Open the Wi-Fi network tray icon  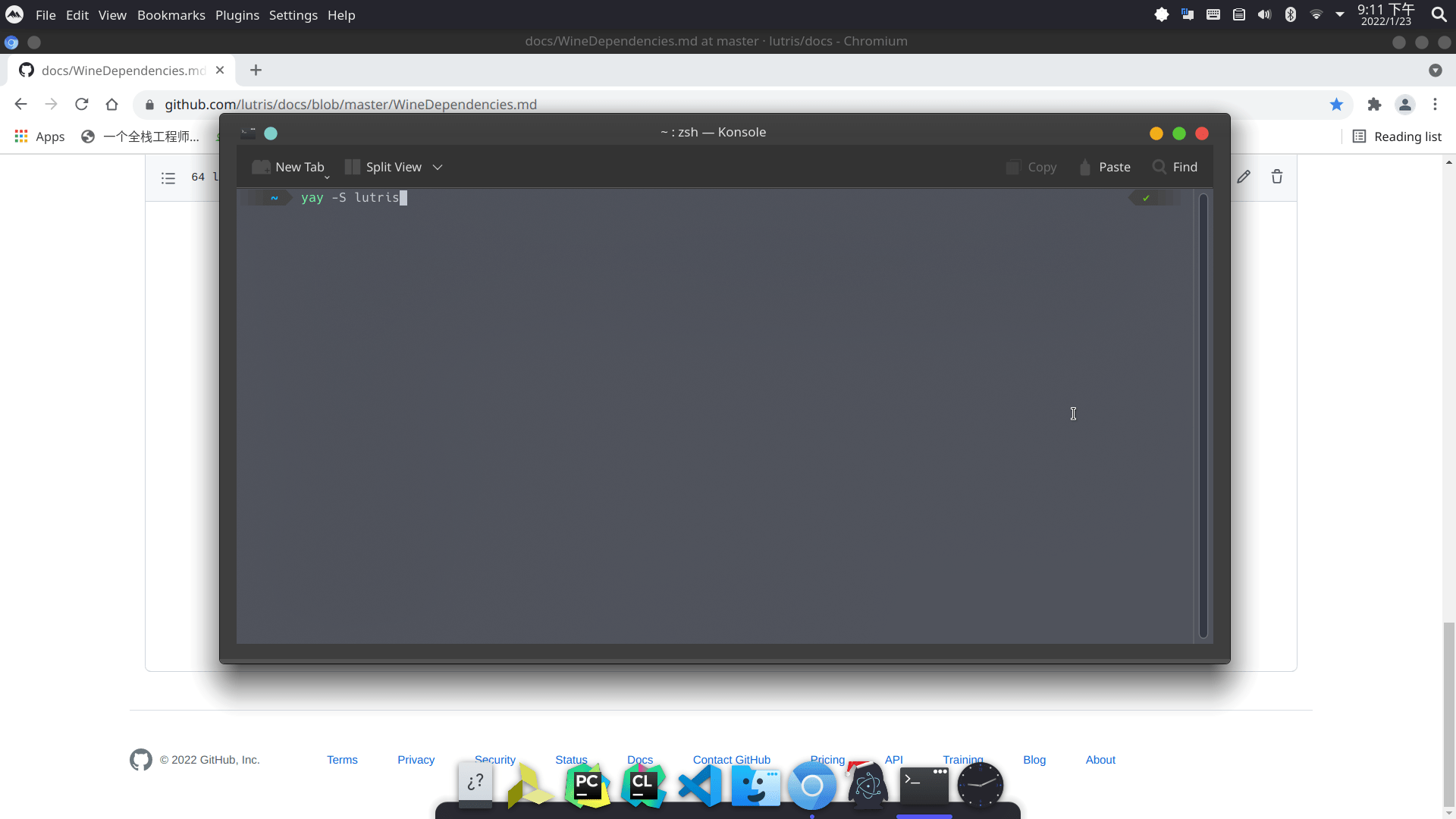coord(1316,14)
